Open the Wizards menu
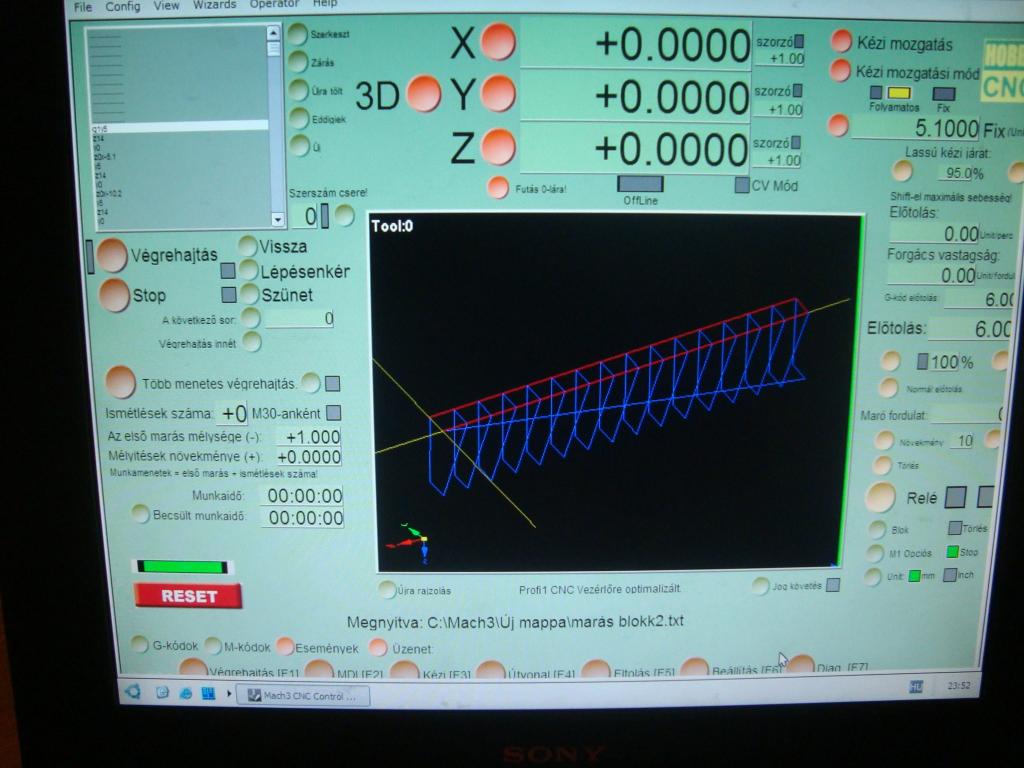The height and width of the screenshot is (768, 1024). point(214,5)
